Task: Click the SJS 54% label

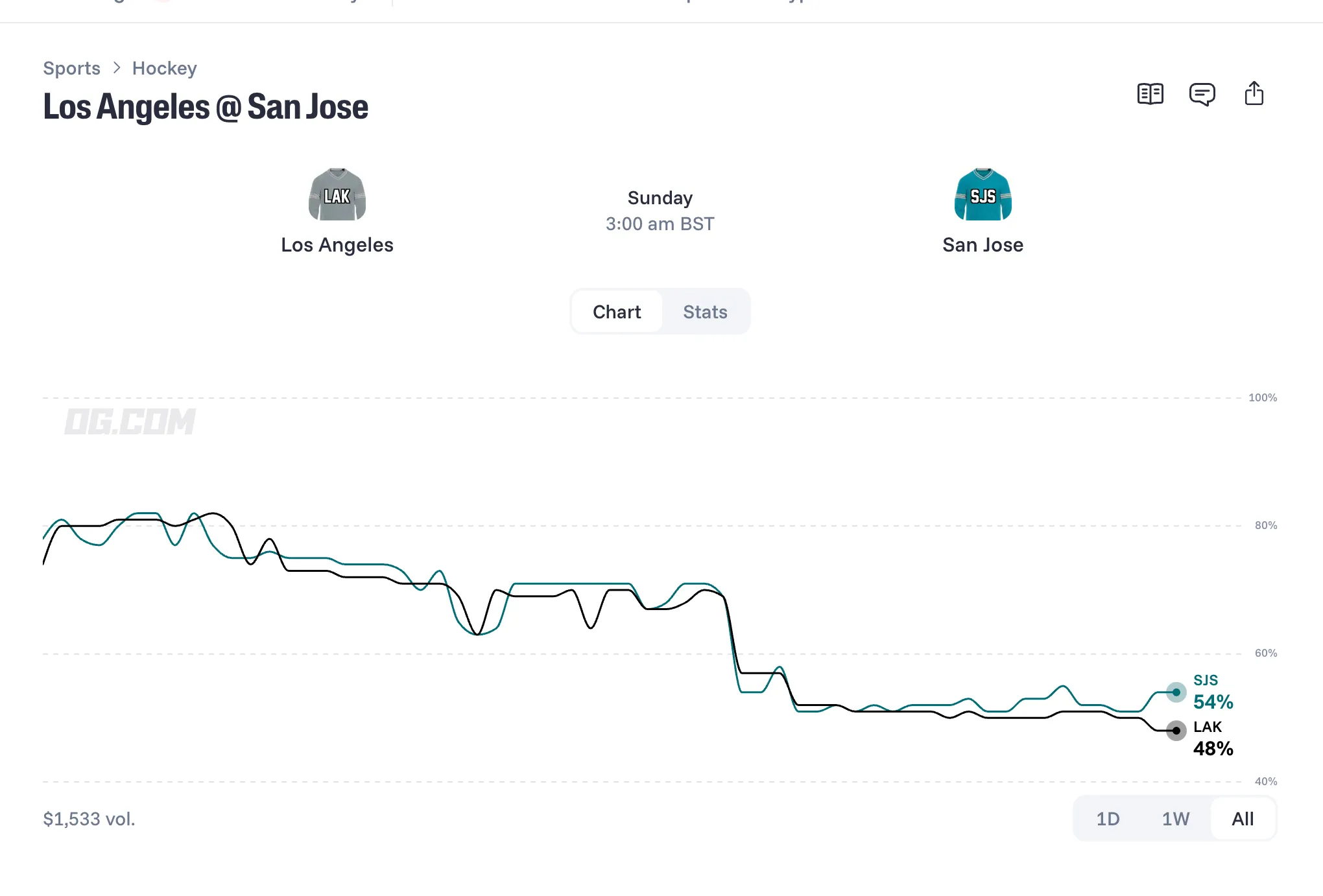Action: (x=1213, y=692)
